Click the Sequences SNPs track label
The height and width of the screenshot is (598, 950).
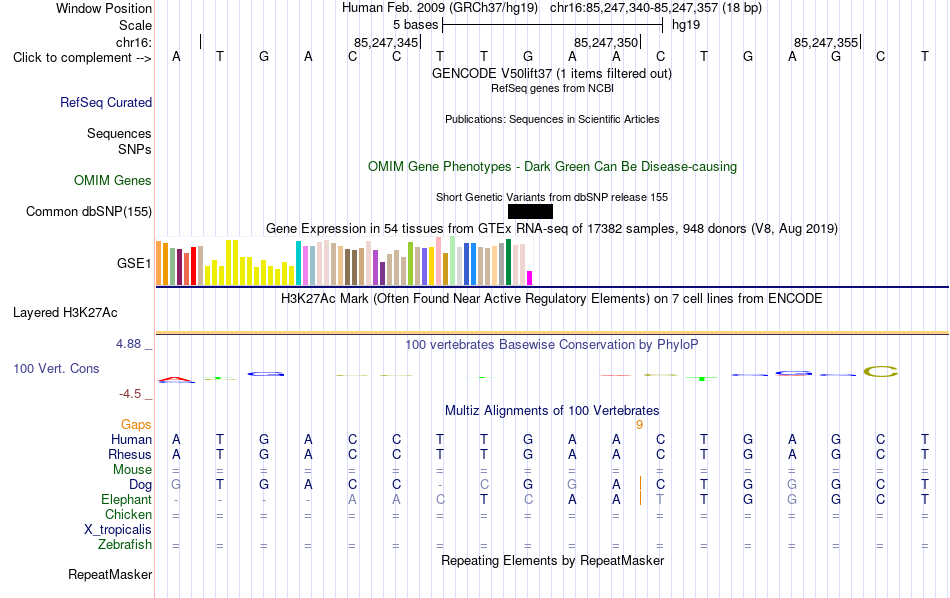coord(119,141)
